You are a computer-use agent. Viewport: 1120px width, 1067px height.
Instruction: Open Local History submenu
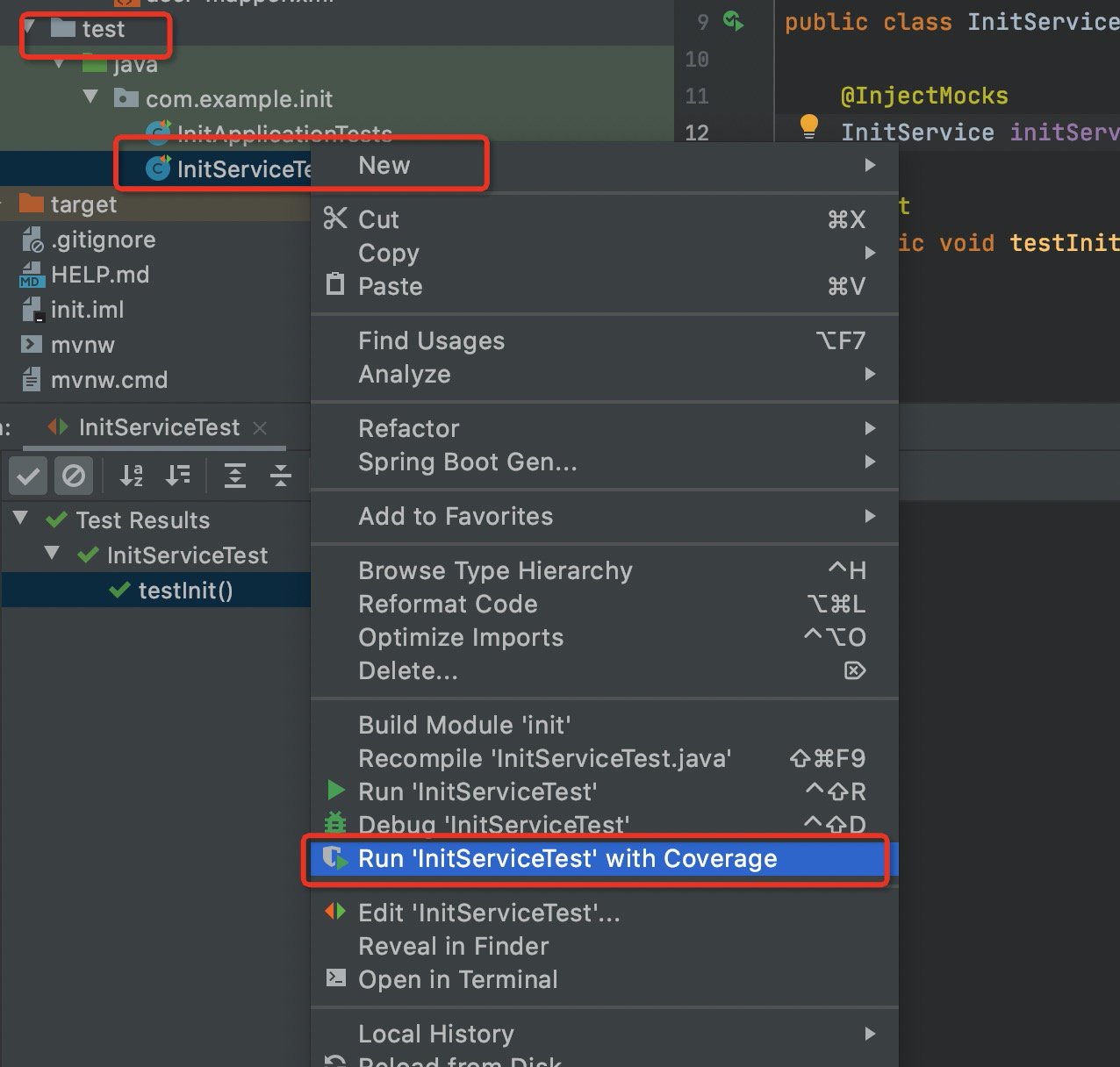(605, 1034)
